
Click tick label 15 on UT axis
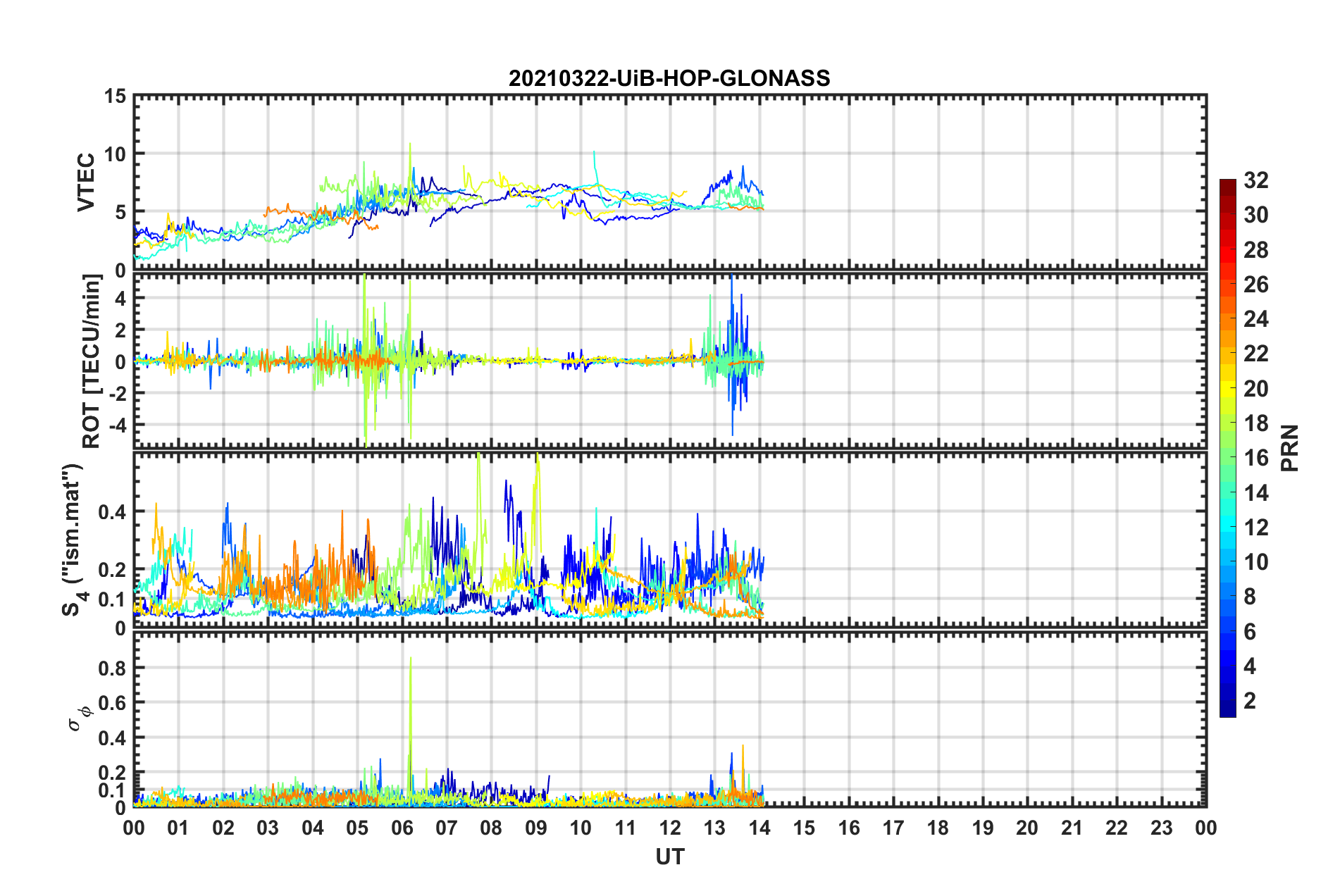tap(805, 828)
